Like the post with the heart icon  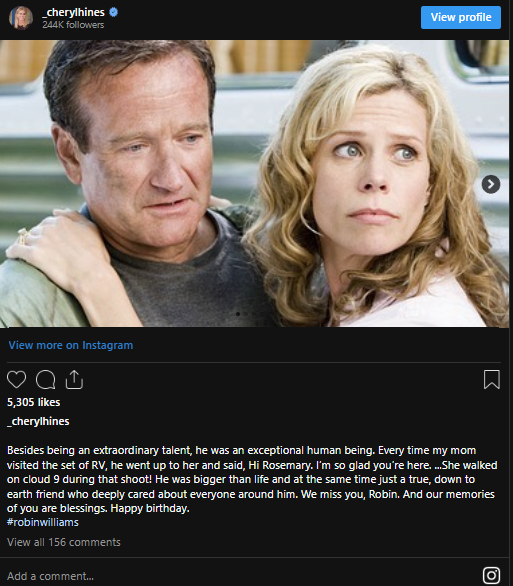pyautogui.click(x=16, y=379)
